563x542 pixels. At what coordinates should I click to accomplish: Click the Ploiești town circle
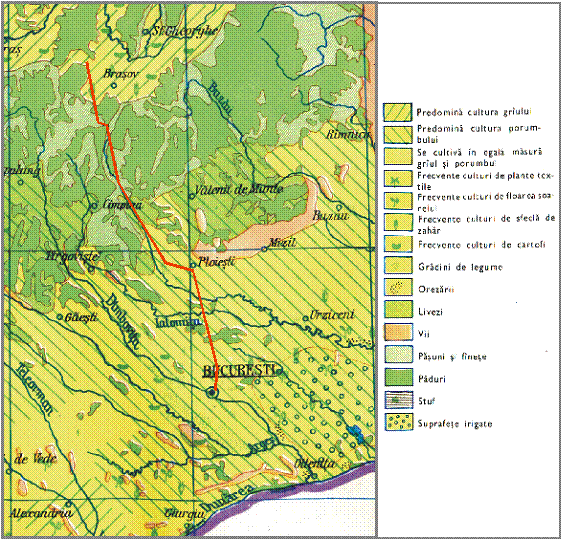click(193, 266)
